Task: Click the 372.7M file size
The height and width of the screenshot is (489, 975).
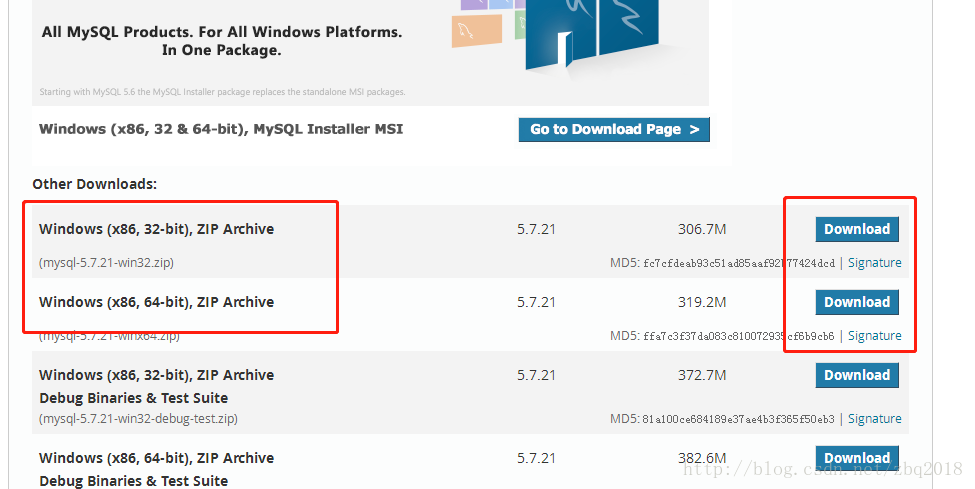Action: coord(702,375)
